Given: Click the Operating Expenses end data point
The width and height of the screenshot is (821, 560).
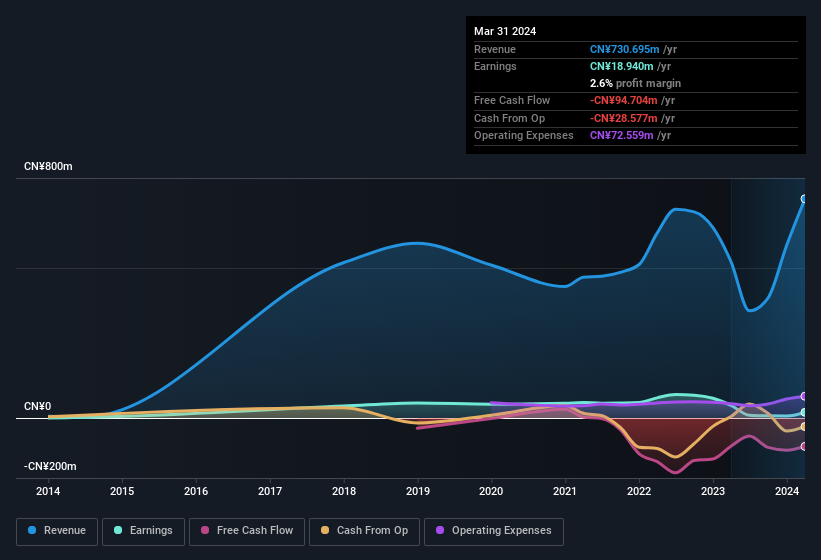Looking at the screenshot, I should tap(804, 396).
